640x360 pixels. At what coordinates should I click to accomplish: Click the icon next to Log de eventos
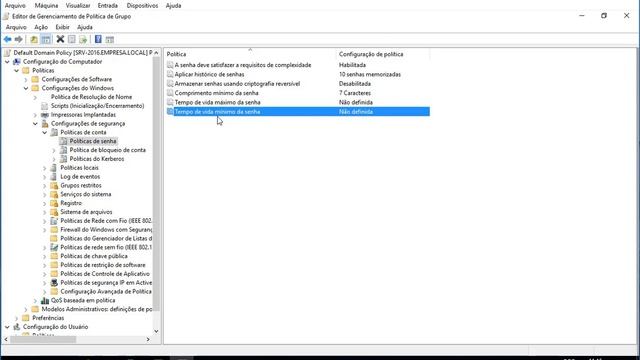pyautogui.click(x=54, y=177)
